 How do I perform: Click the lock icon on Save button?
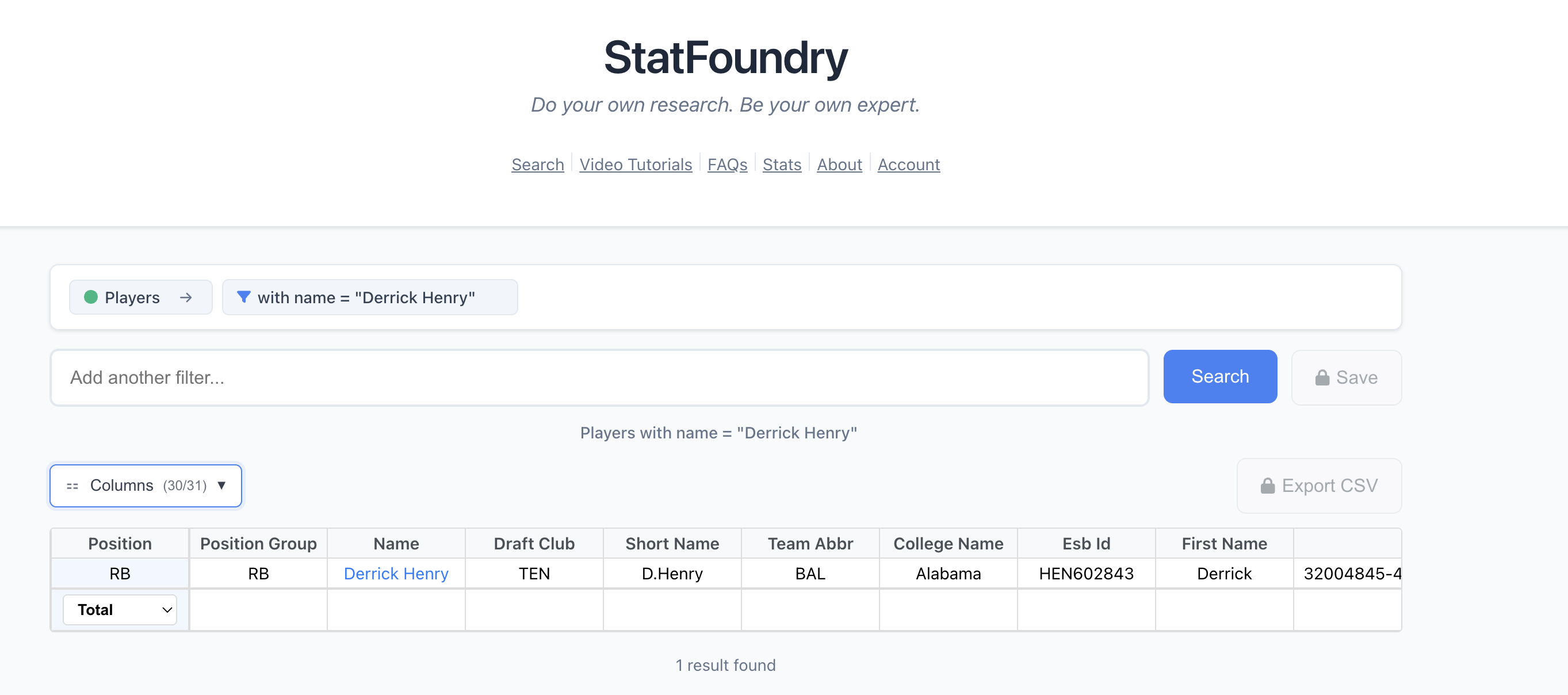pyautogui.click(x=1322, y=378)
